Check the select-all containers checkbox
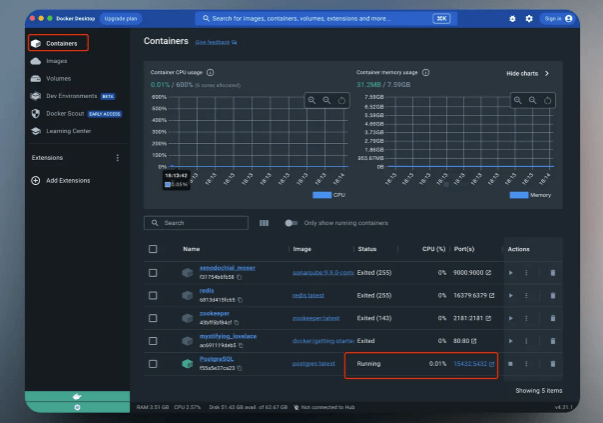Image resolution: width=603 pixels, height=423 pixels. [x=153, y=249]
